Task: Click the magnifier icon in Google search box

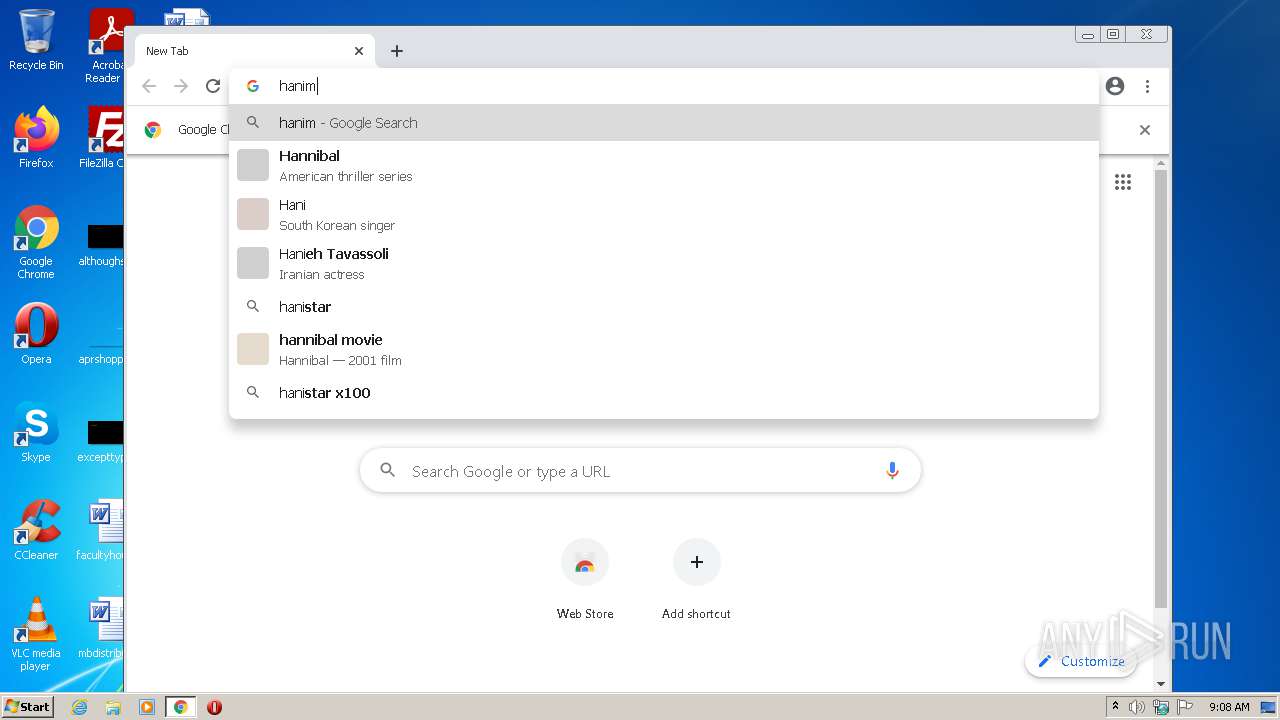Action: tap(388, 471)
